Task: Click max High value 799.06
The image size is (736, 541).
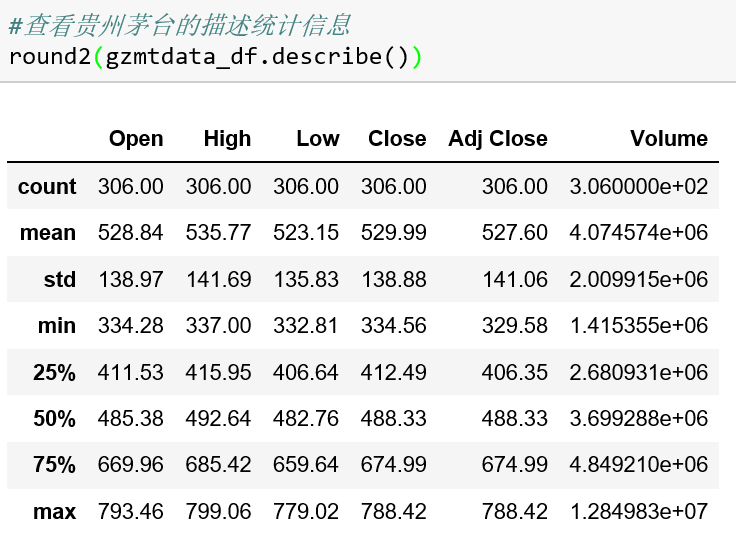Action: 218,511
